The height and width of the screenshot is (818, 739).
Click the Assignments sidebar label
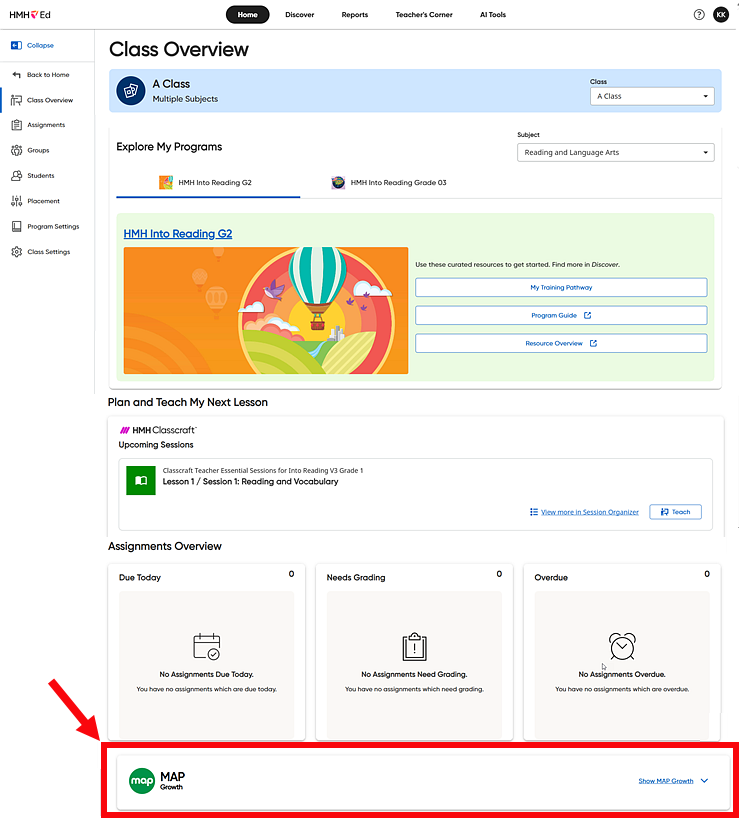pyautogui.click(x=46, y=125)
